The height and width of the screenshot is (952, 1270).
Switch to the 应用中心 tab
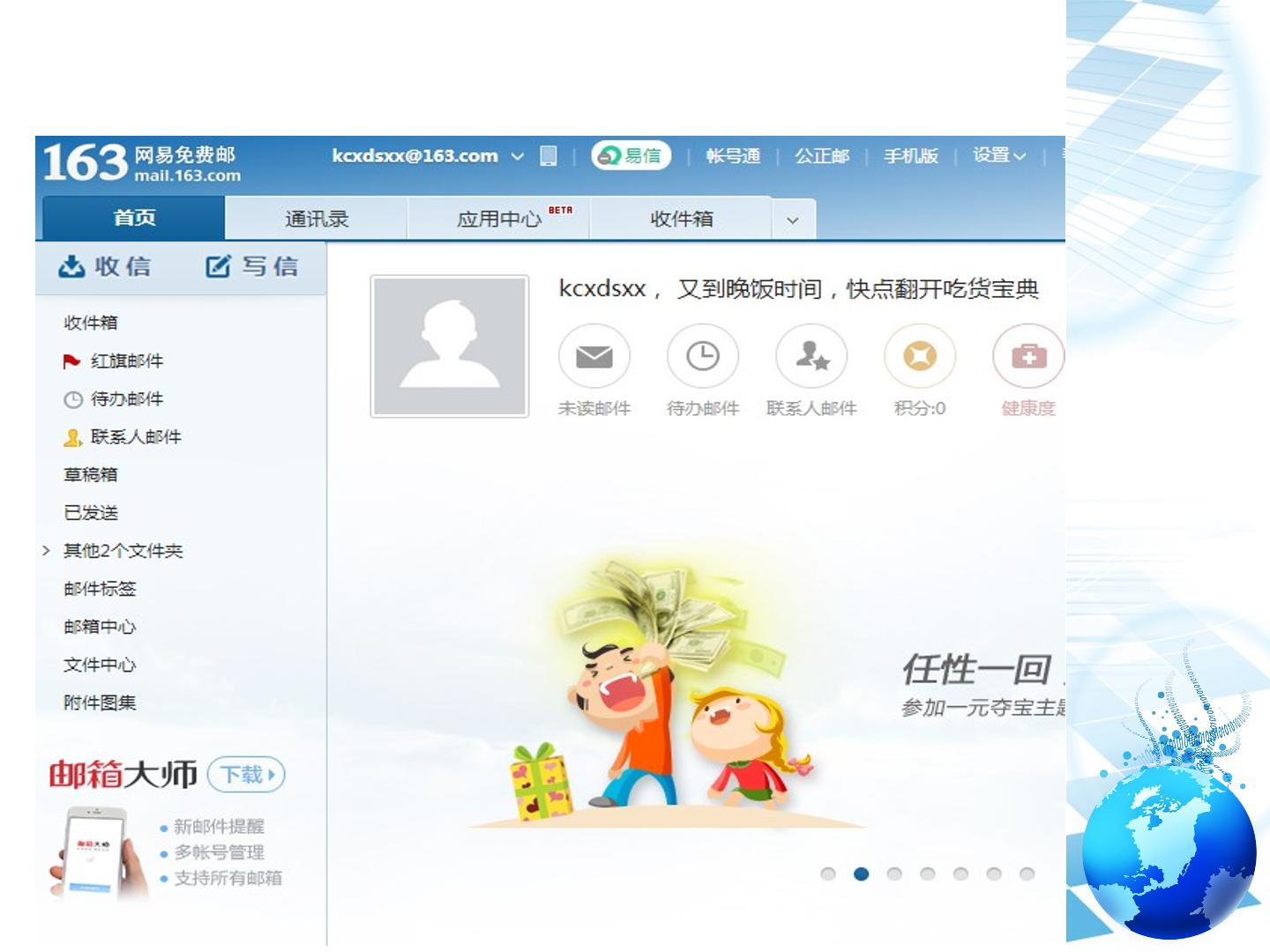pos(499,219)
